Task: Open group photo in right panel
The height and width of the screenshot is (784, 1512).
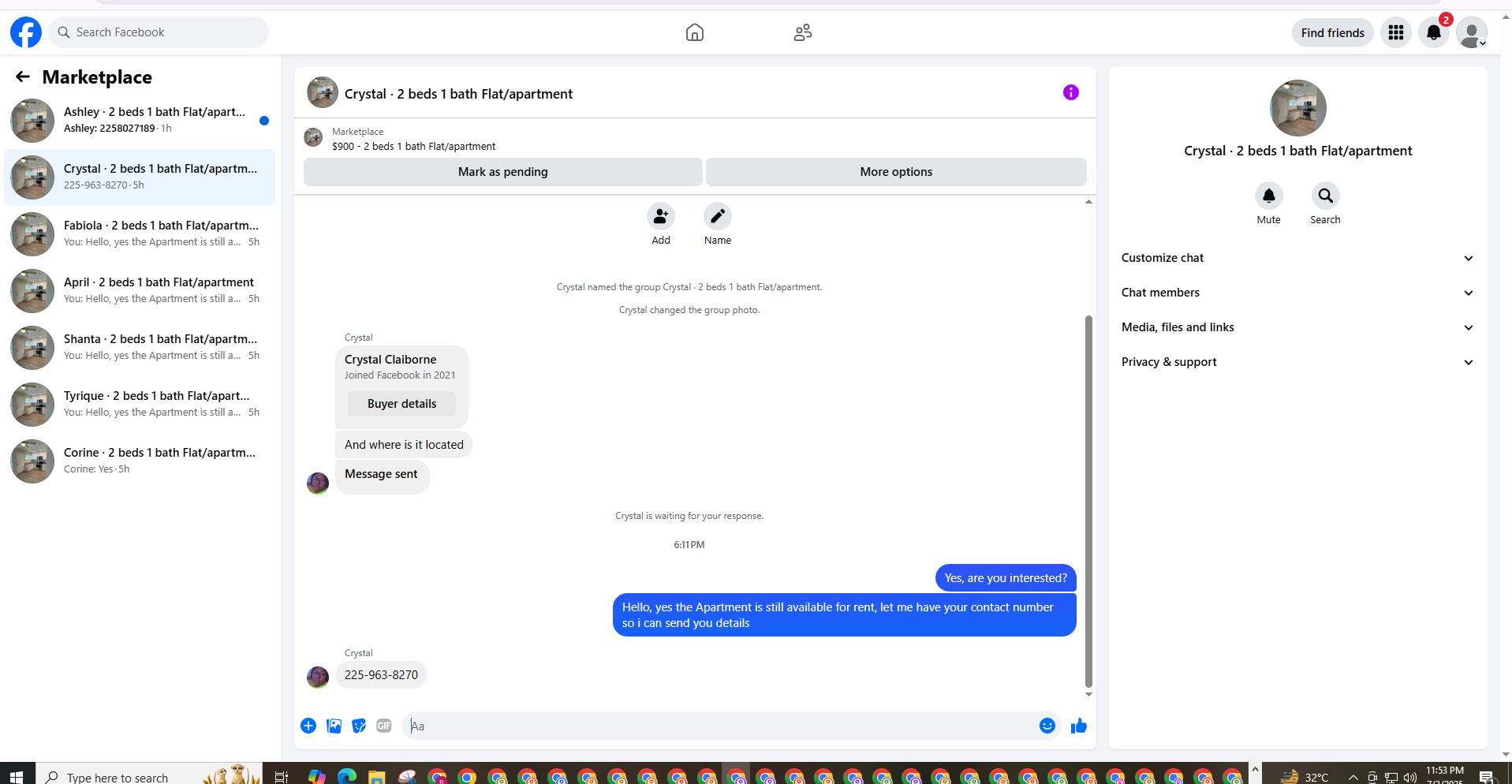Action: (1297, 108)
